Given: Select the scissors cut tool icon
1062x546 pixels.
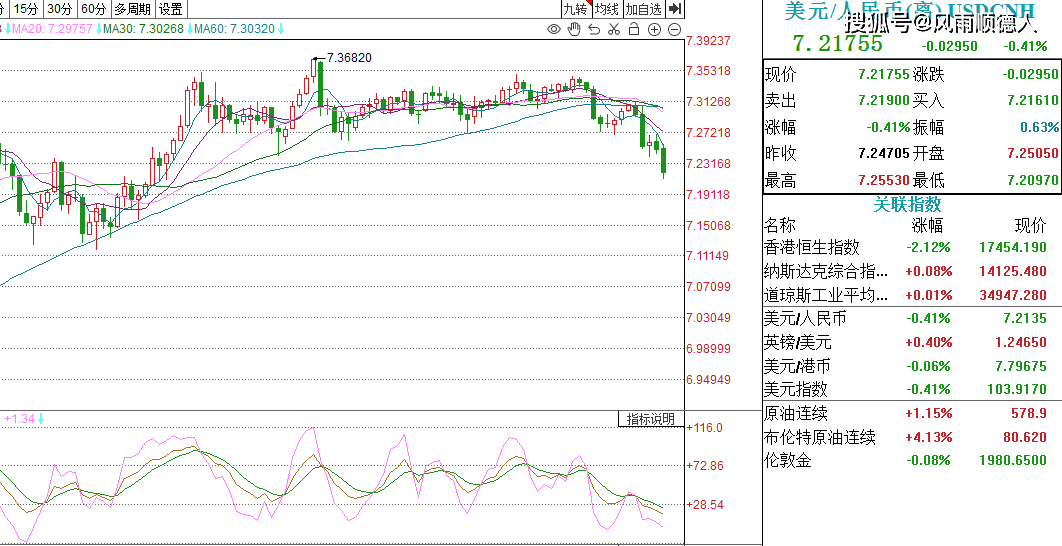Looking at the screenshot, I should 614,29.
